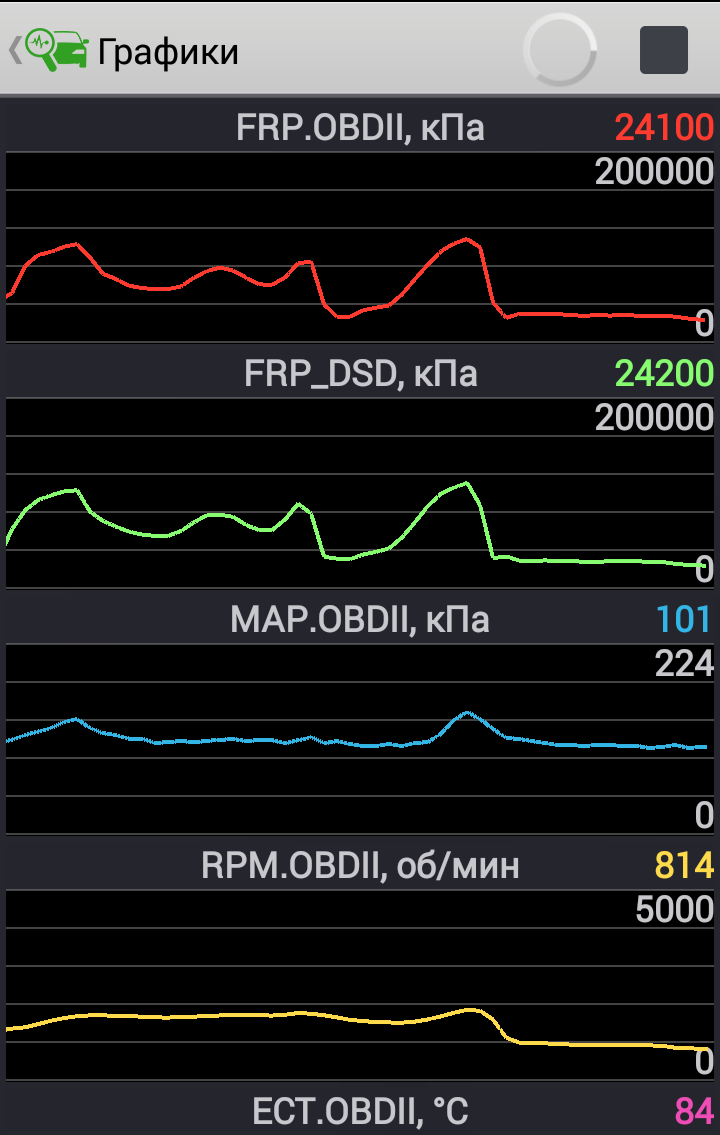The height and width of the screenshot is (1135, 720).
Task: Tap the 224 maximum scale label
Action: coord(684,664)
